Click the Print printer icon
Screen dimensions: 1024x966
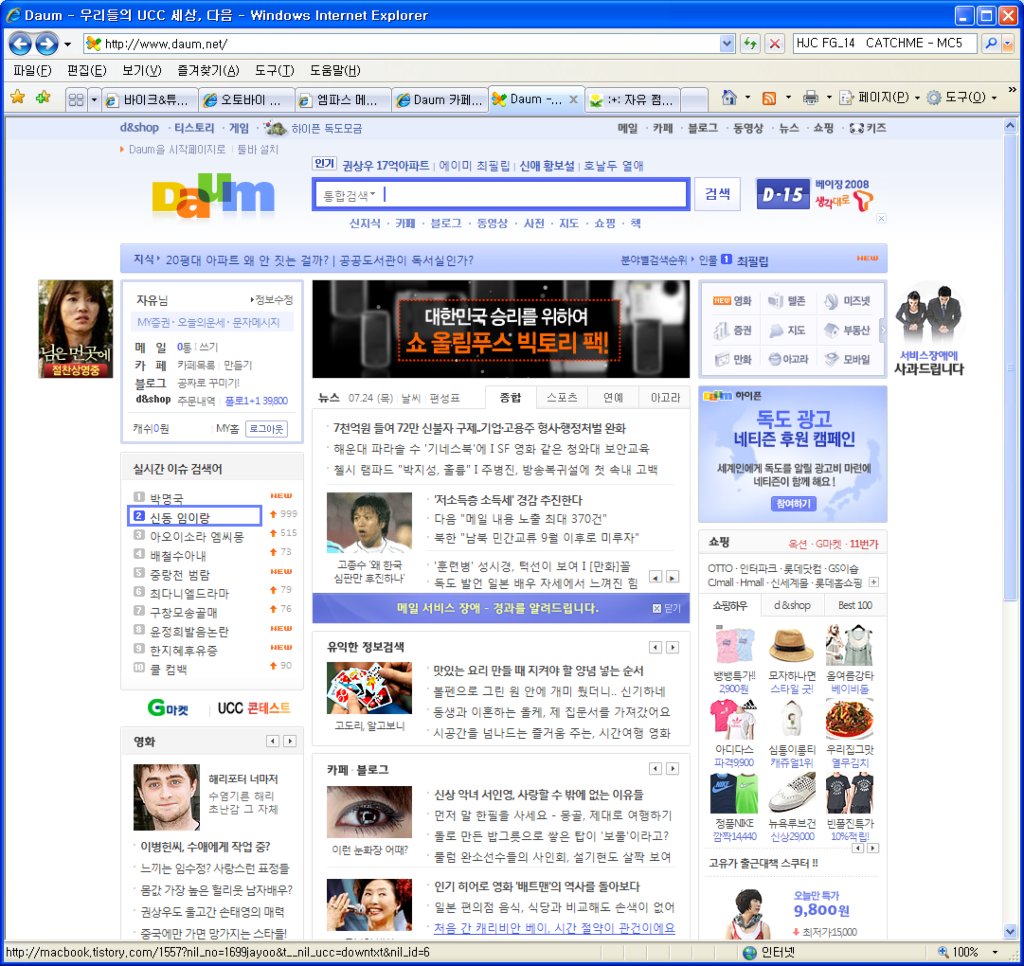pyautogui.click(x=810, y=98)
